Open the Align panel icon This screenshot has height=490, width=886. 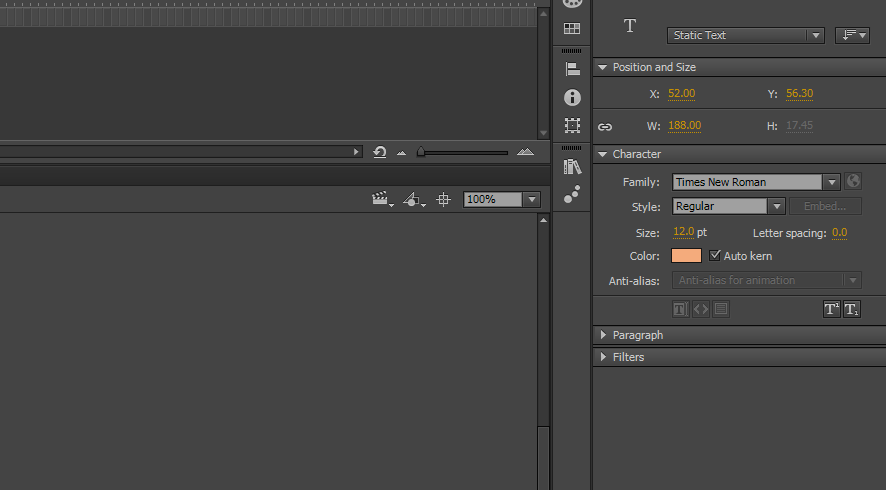coord(572,69)
